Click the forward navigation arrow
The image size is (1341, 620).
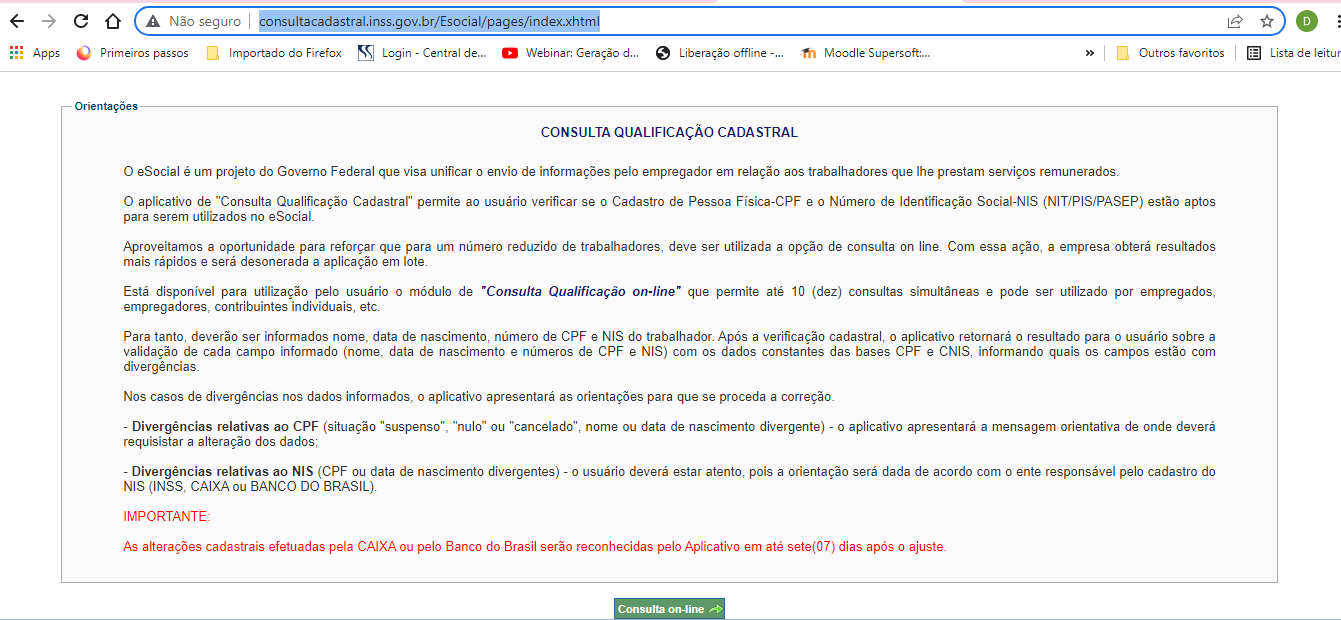click(x=50, y=20)
